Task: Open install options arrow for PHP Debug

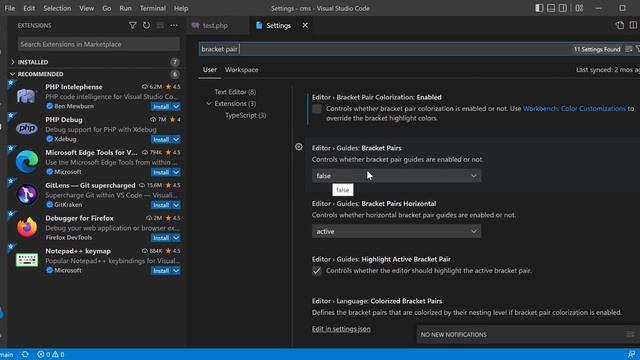Action: click(x=176, y=140)
